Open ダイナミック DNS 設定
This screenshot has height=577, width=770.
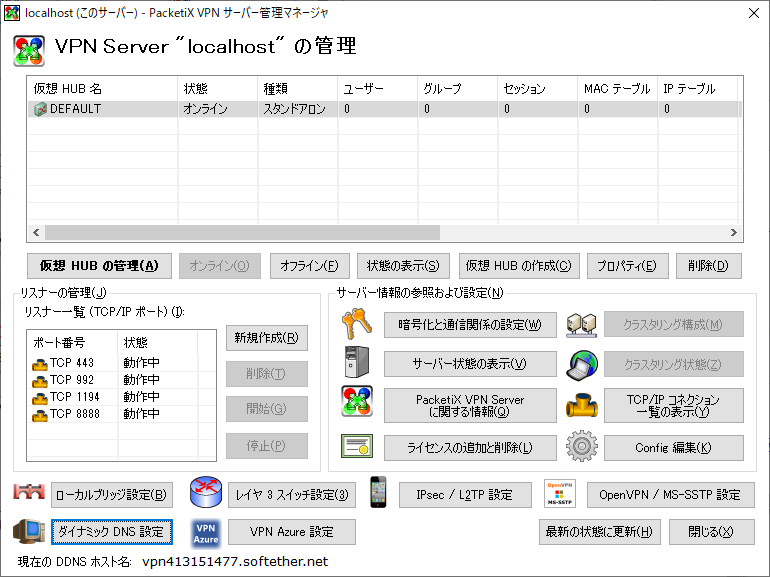[x=111, y=532]
